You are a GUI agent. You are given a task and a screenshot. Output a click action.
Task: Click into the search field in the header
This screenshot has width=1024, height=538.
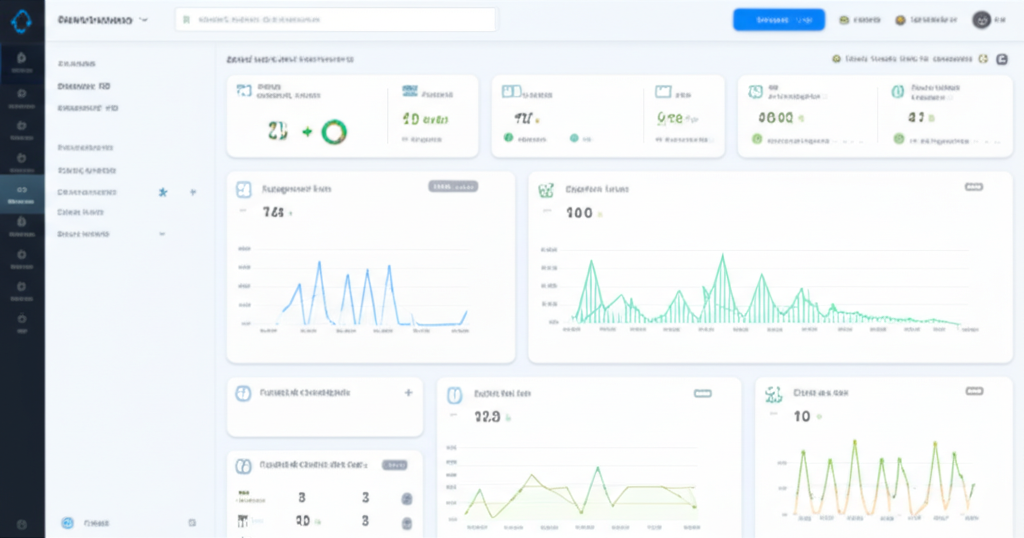pos(335,20)
